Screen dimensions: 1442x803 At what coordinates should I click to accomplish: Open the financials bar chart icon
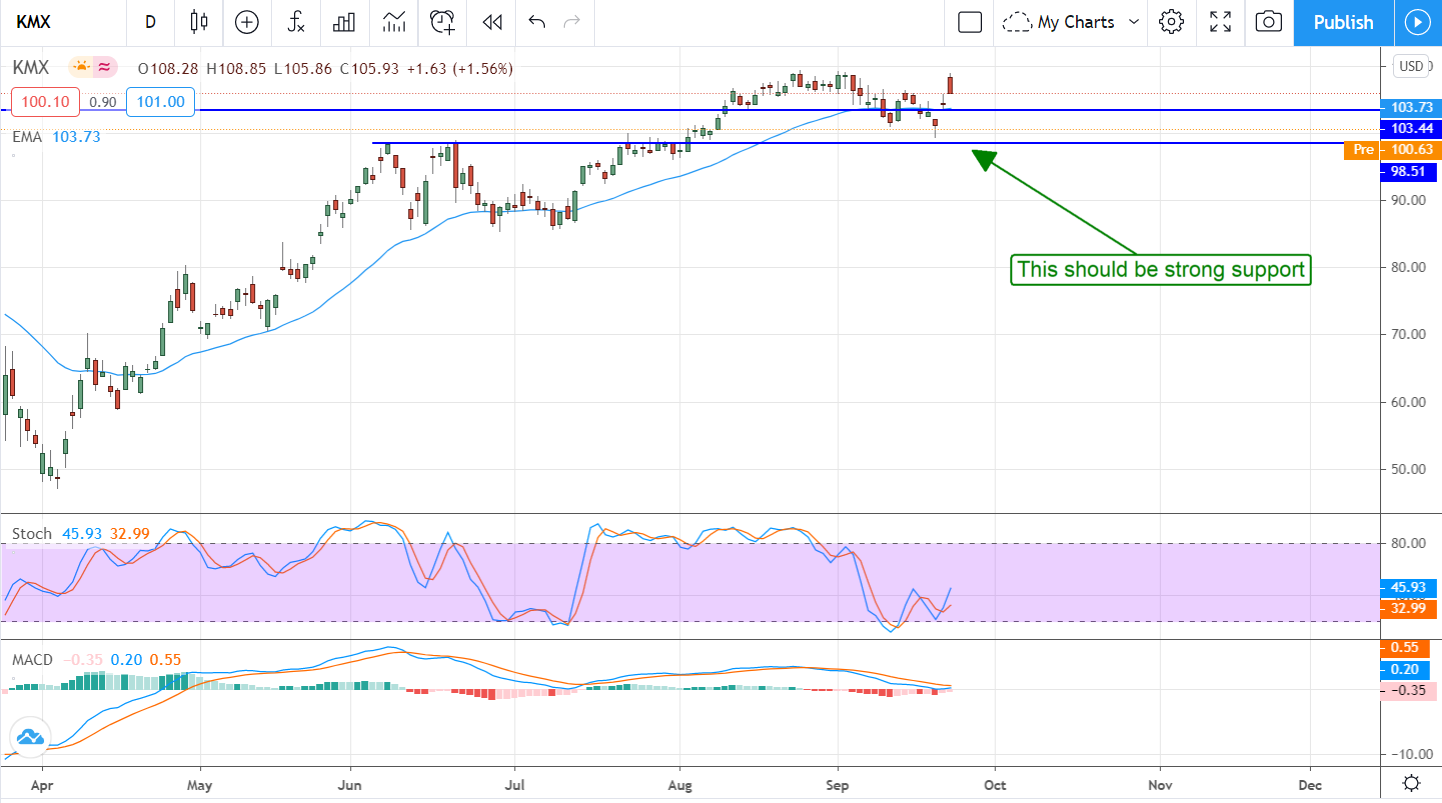point(345,22)
